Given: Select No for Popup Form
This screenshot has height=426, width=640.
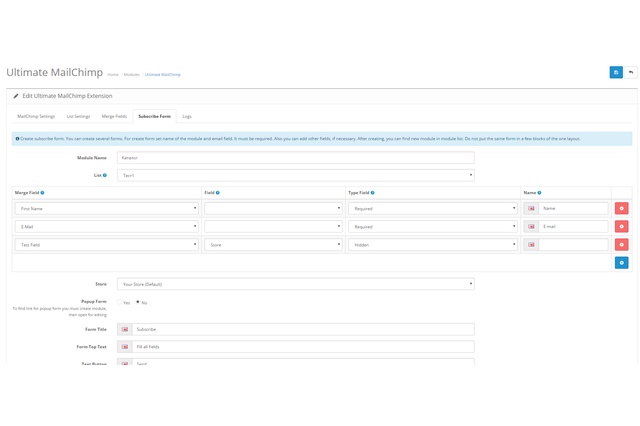Looking at the screenshot, I should click(x=138, y=302).
